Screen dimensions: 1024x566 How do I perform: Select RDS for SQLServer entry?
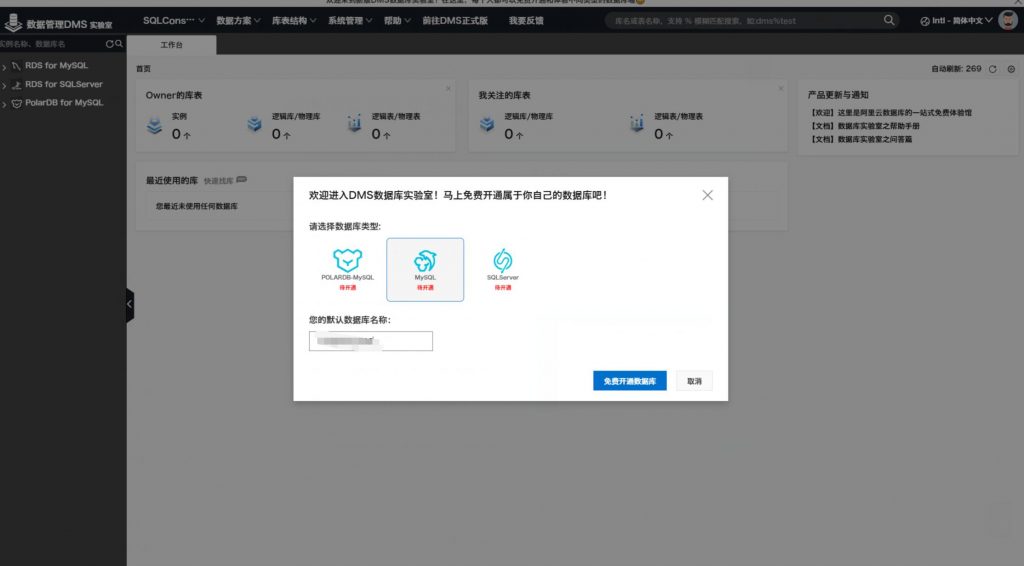click(x=63, y=84)
